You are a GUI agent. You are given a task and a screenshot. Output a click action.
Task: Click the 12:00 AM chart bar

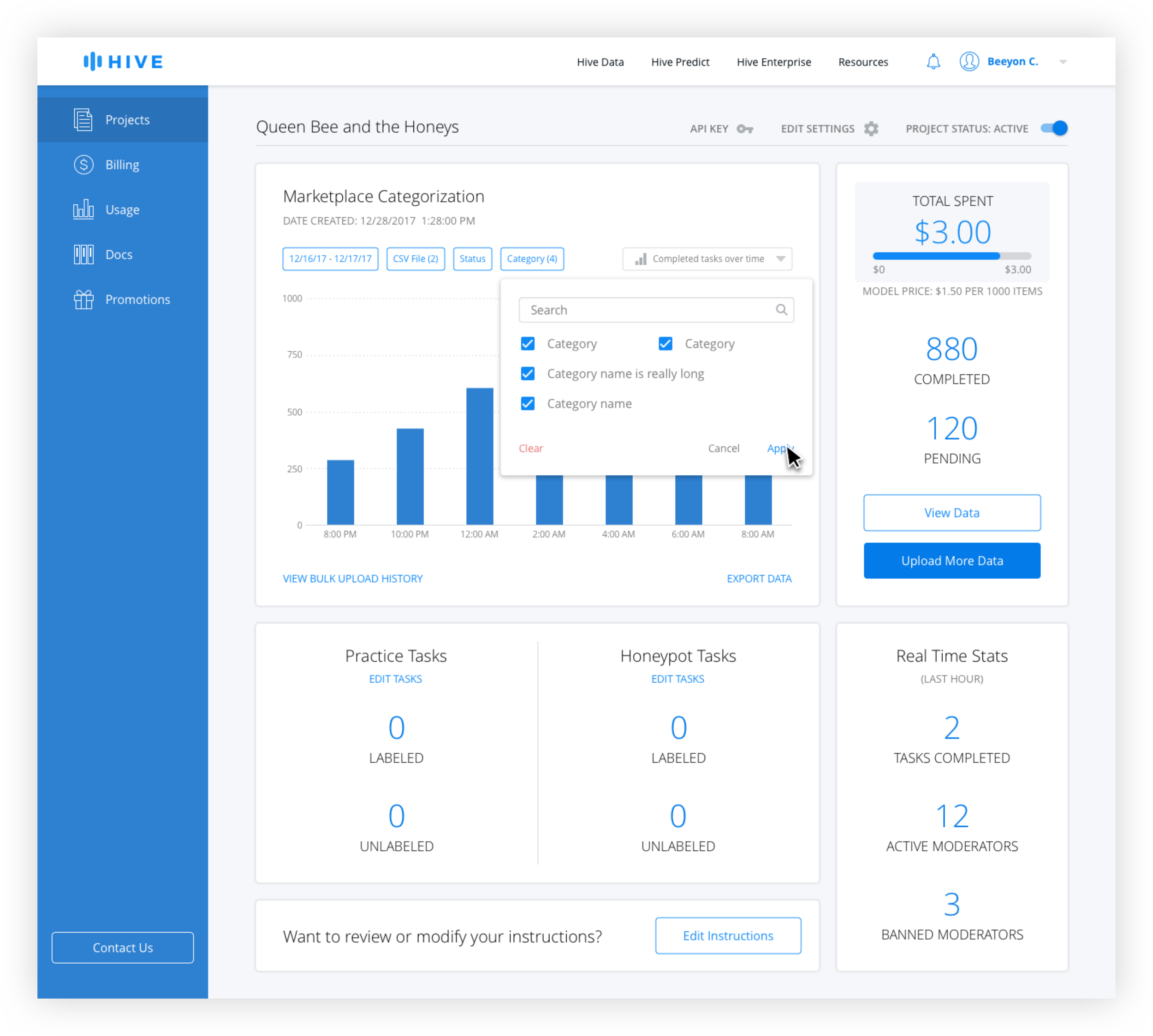480,456
